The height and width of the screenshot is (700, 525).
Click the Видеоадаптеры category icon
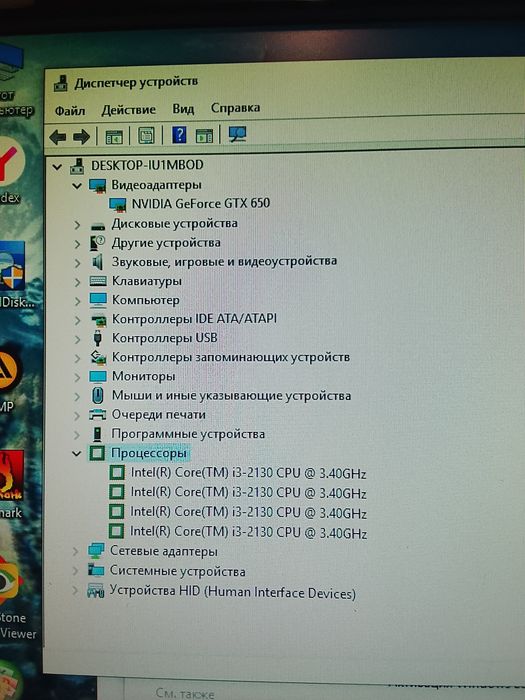pyautogui.click(x=97, y=185)
